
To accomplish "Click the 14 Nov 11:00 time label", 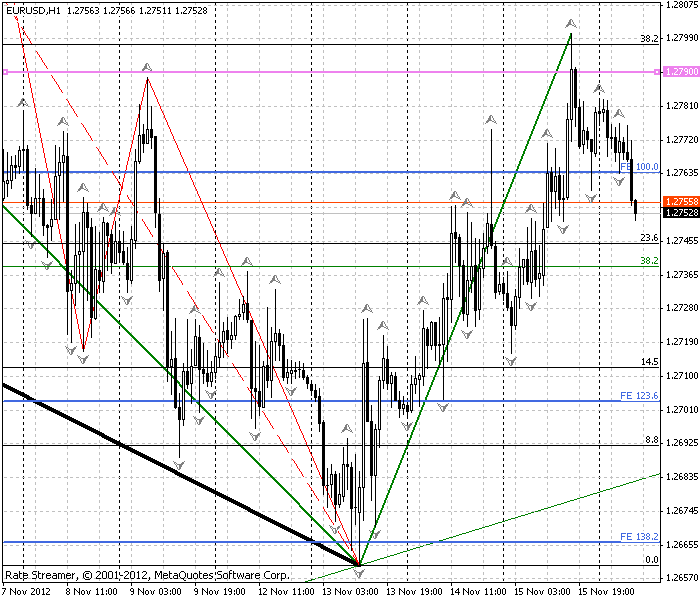I will [478, 592].
